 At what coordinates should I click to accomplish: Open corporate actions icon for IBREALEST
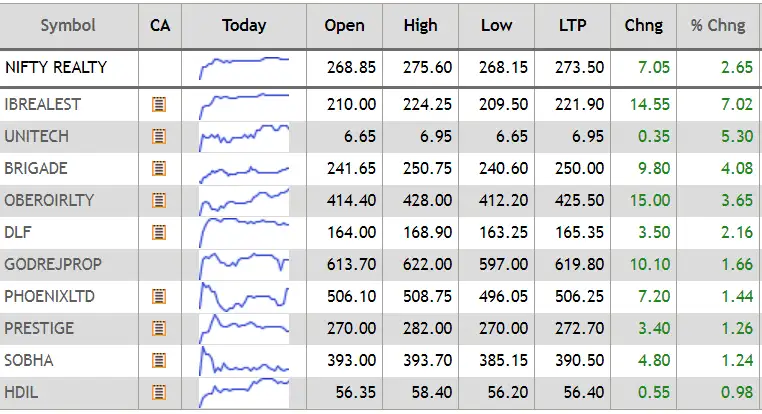tap(158, 104)
